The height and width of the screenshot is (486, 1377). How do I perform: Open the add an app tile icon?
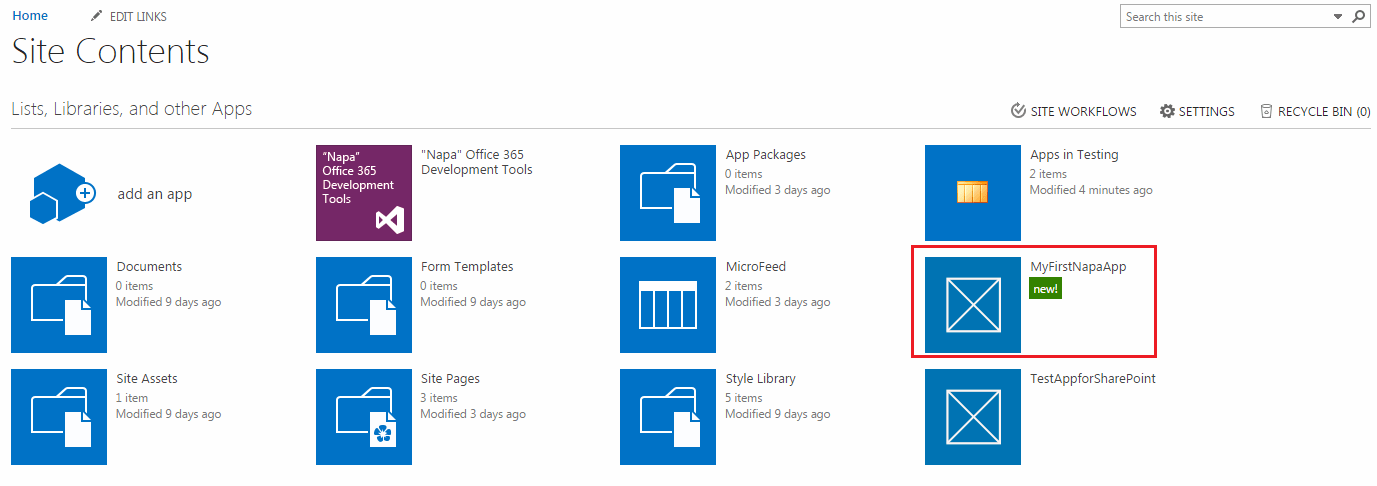62,193
